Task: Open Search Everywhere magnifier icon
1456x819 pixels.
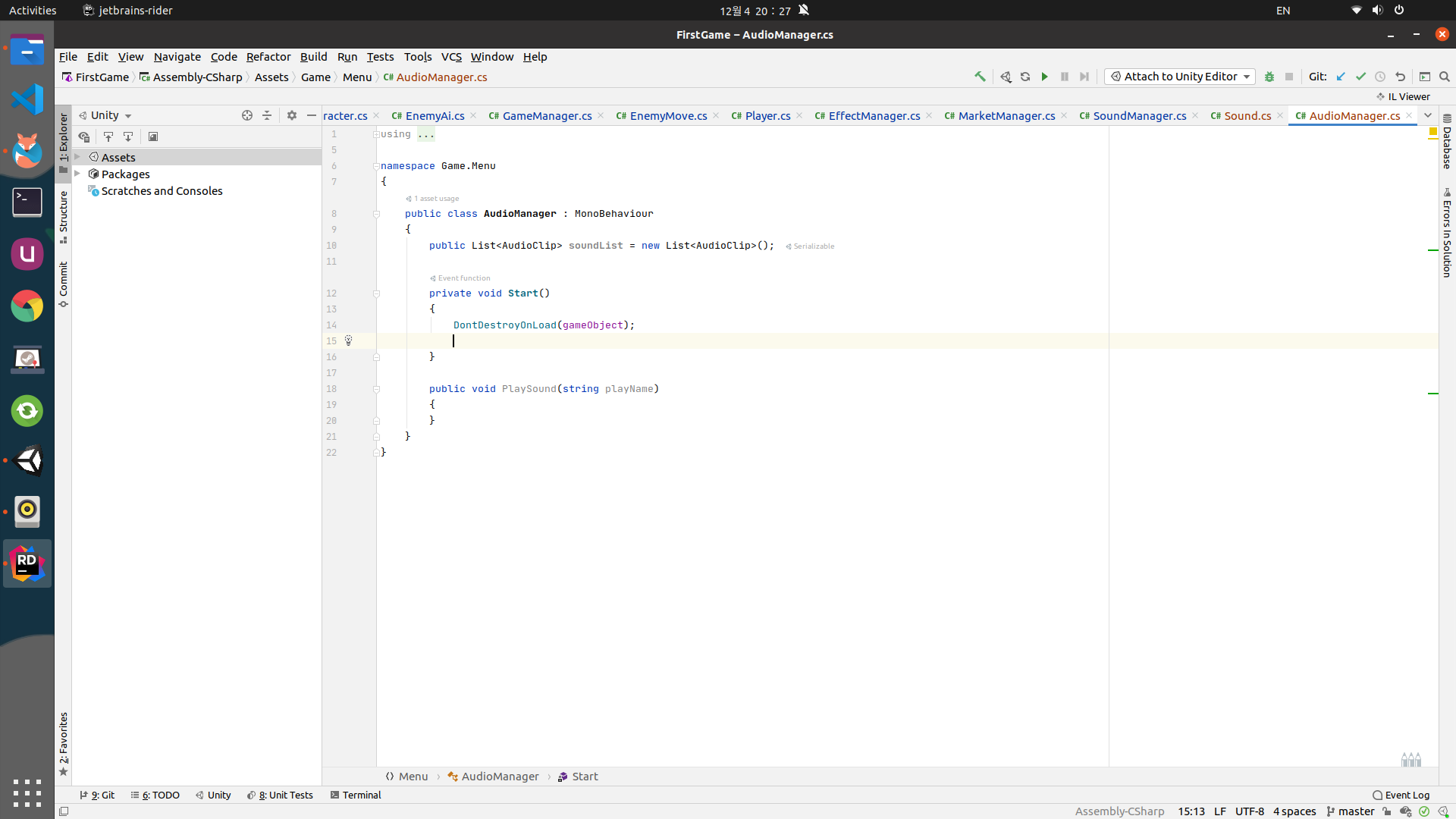Action: coord(1445,77)
